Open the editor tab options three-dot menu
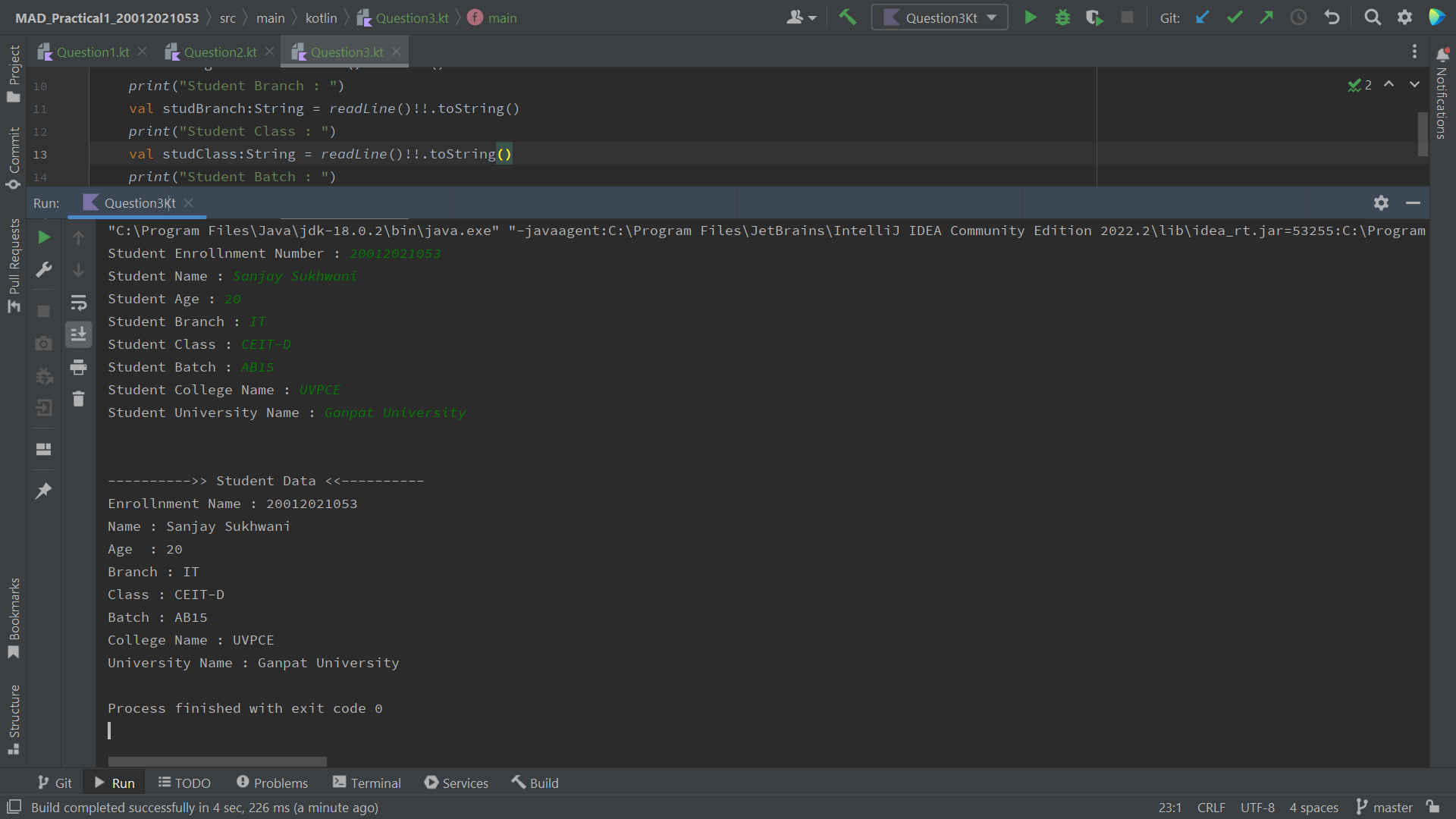 point(1414,52)
